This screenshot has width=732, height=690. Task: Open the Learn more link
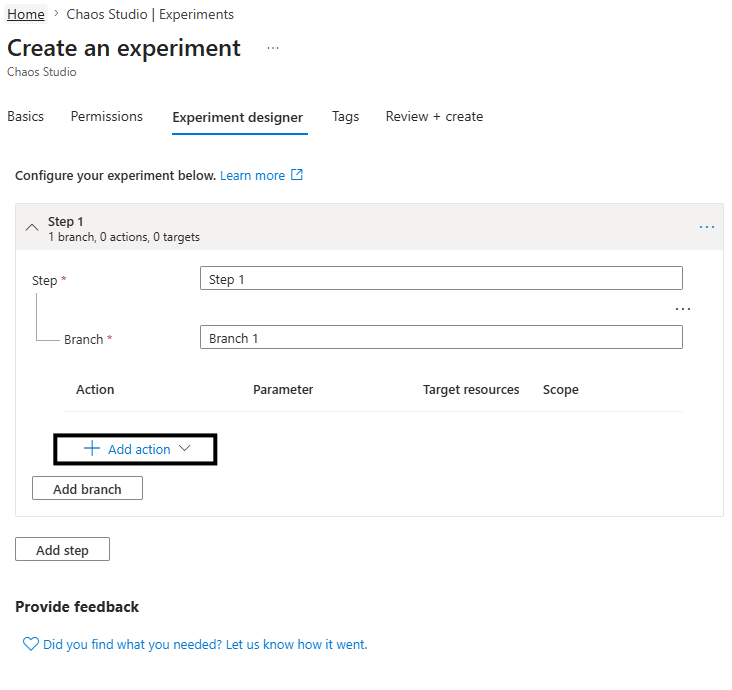point(252,175)
